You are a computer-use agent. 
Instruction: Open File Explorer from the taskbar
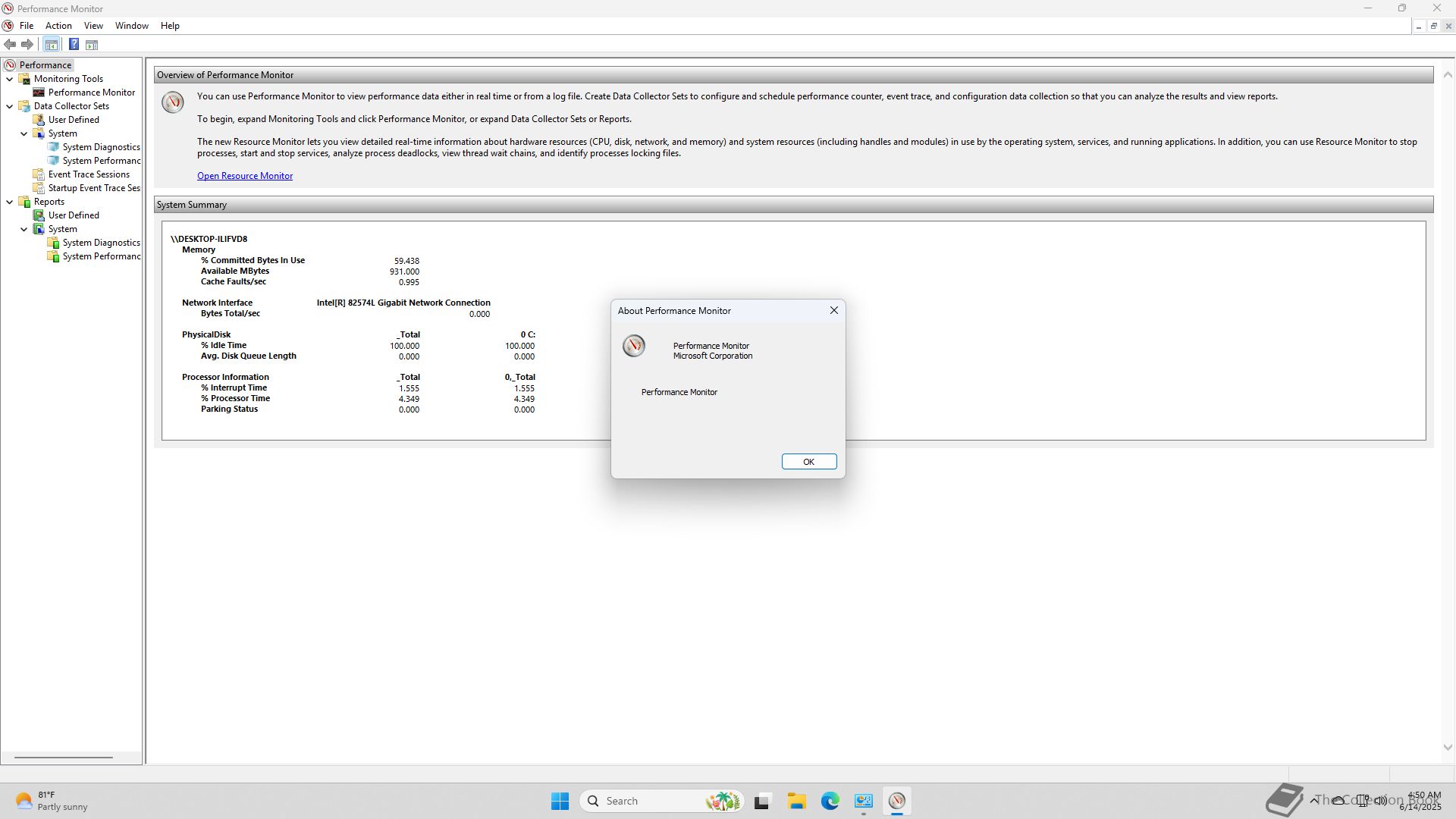click(x=795, y=801)
